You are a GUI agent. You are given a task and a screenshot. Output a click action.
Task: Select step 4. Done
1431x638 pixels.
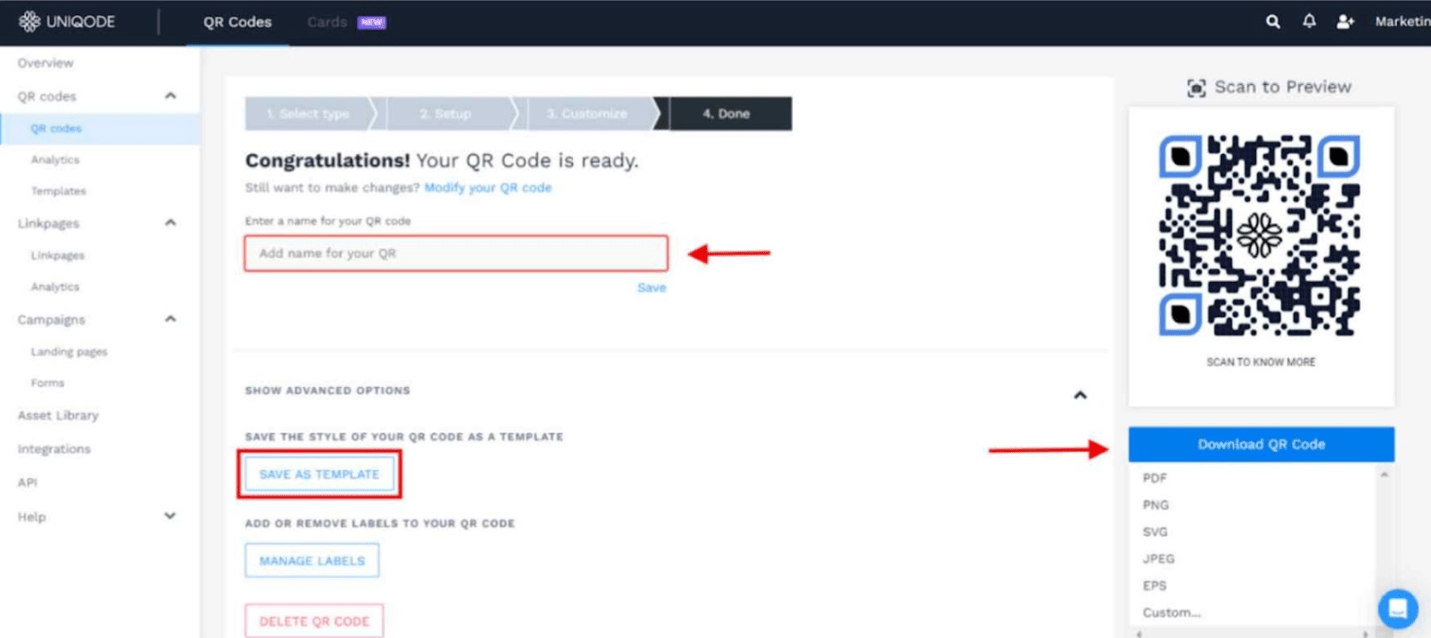729,114
